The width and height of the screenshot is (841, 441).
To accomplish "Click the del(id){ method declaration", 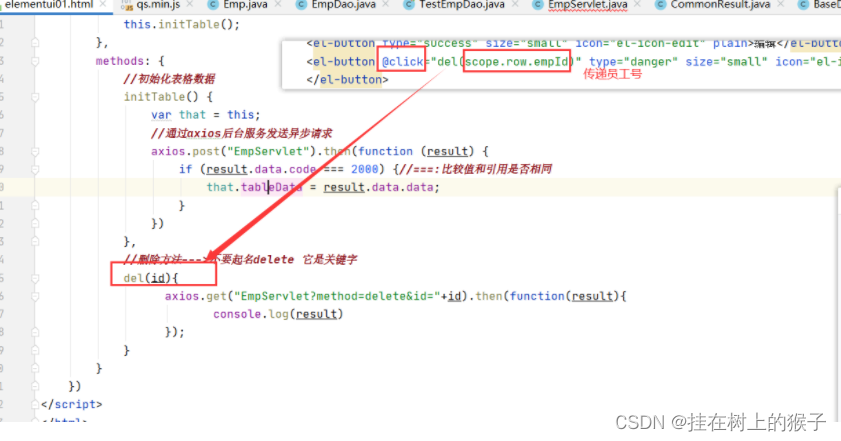I will coord(151,278).
